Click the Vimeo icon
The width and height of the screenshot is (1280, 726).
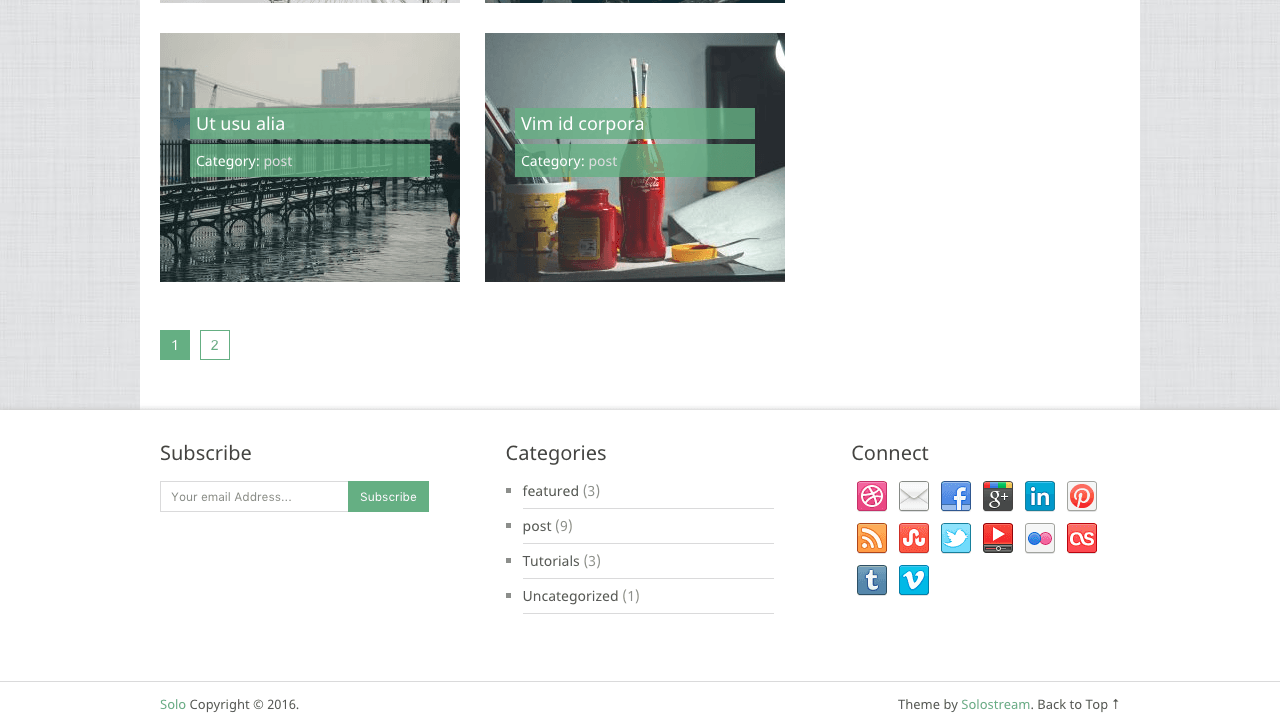tap(914, 580)
